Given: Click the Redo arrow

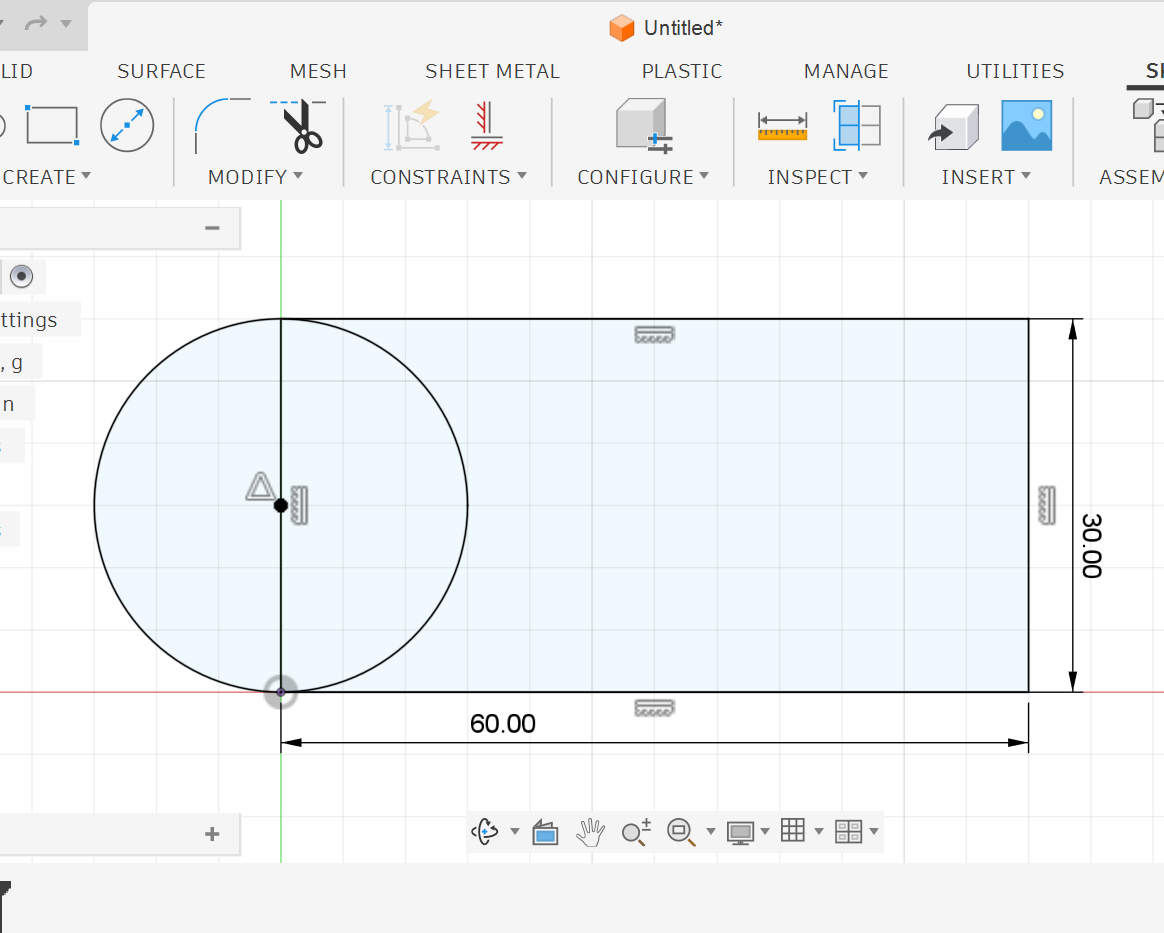Looking at the screenshot, I should coord(36,24).
